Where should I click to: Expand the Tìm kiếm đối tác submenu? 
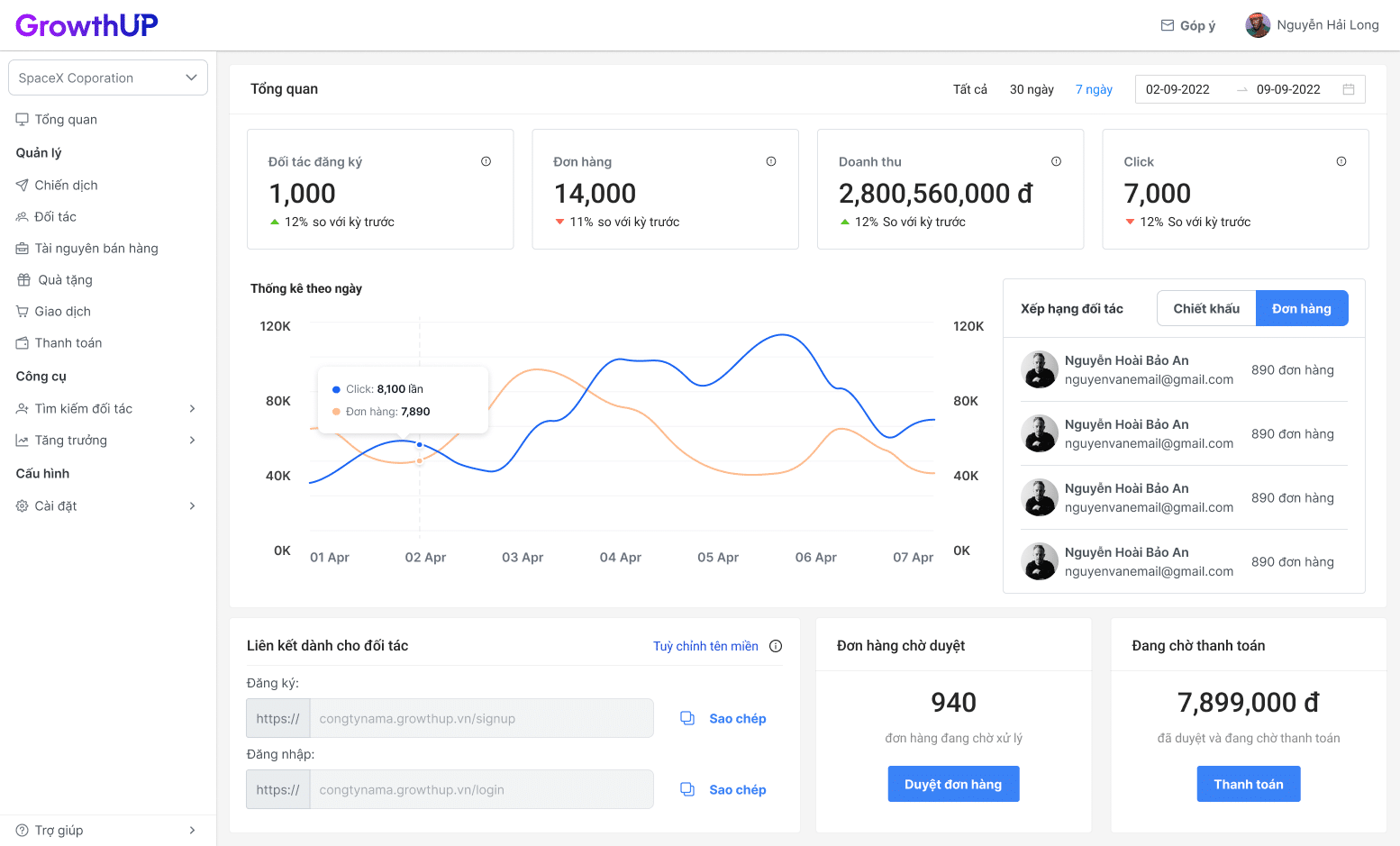pyautogui.click(x=192, y=409)
